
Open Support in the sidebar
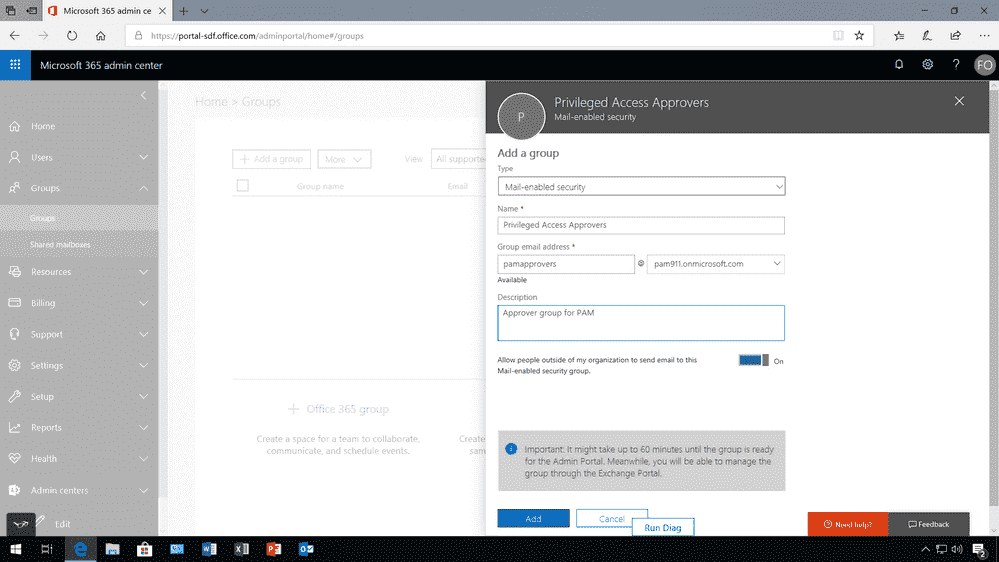coord(79,335)
